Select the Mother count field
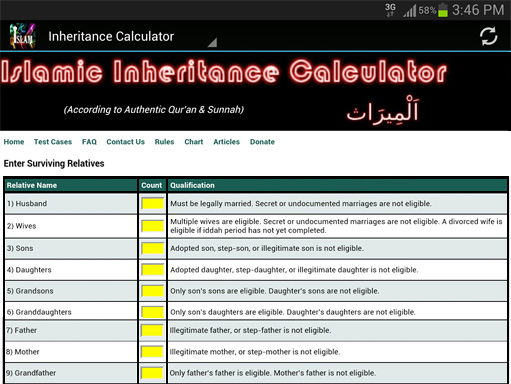The width and height of the screenshot is (511, 384). tap(152, 352)
